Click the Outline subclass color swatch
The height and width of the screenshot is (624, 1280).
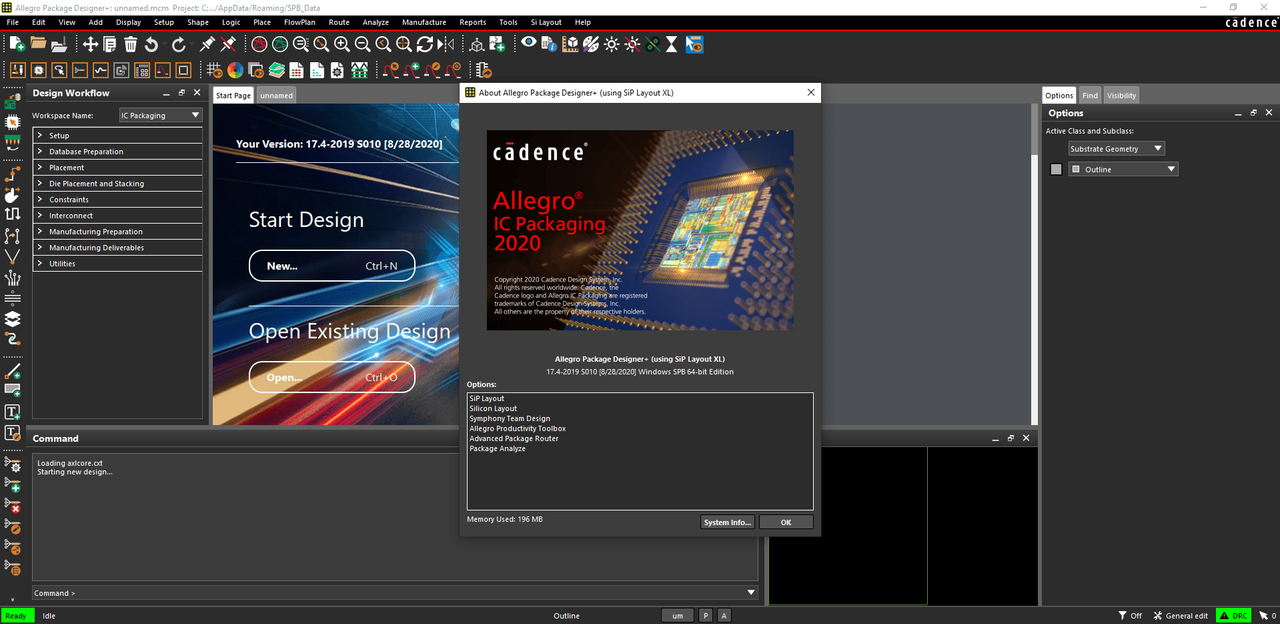[1056, 169]
